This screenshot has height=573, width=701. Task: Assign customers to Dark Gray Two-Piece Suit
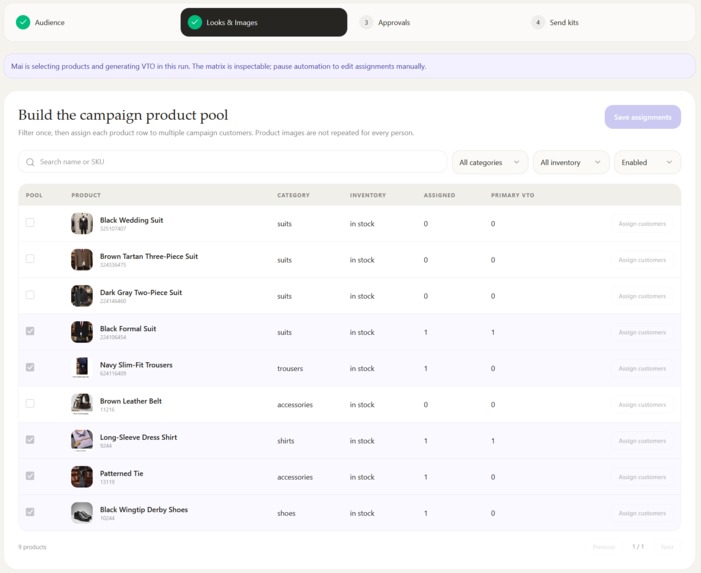click(642, 296)
